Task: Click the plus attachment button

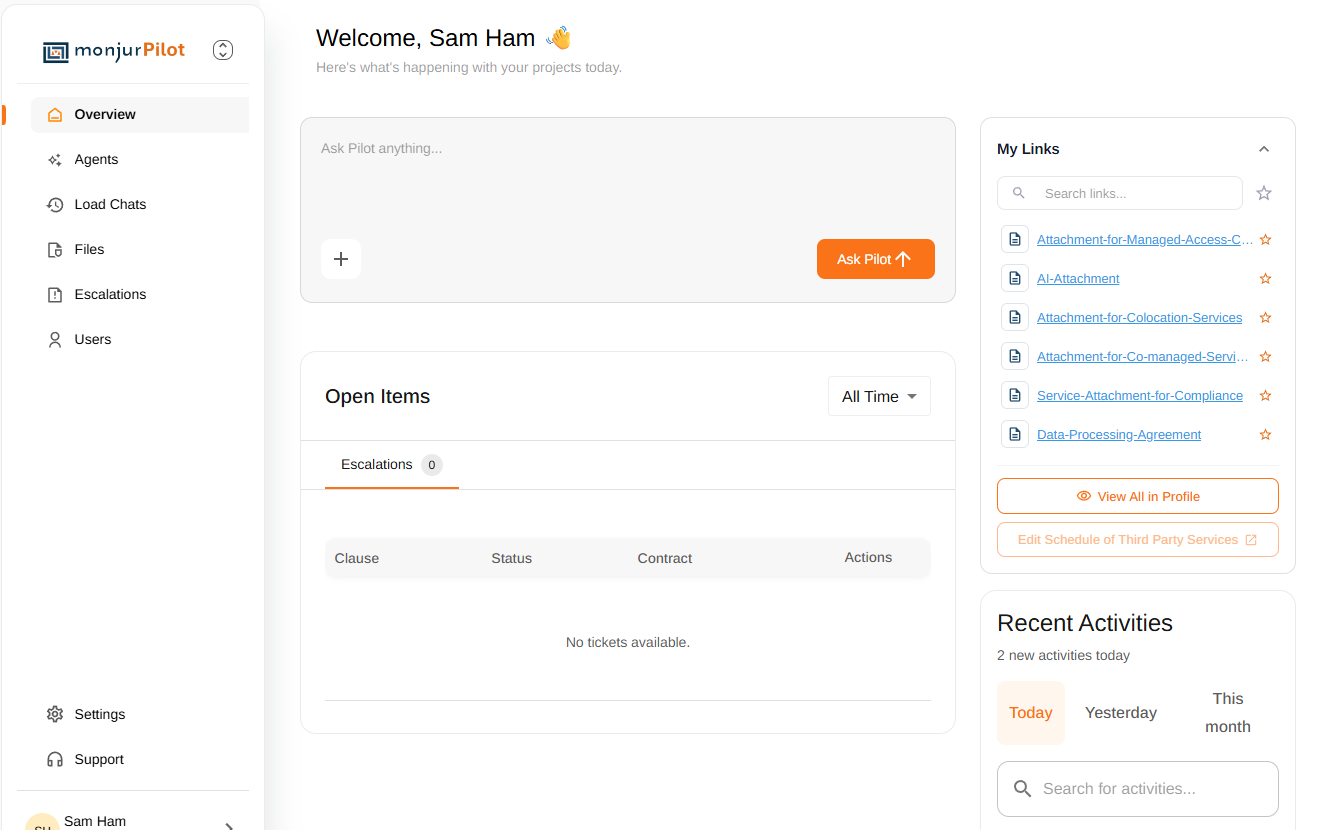Action: tap(341, 259)
